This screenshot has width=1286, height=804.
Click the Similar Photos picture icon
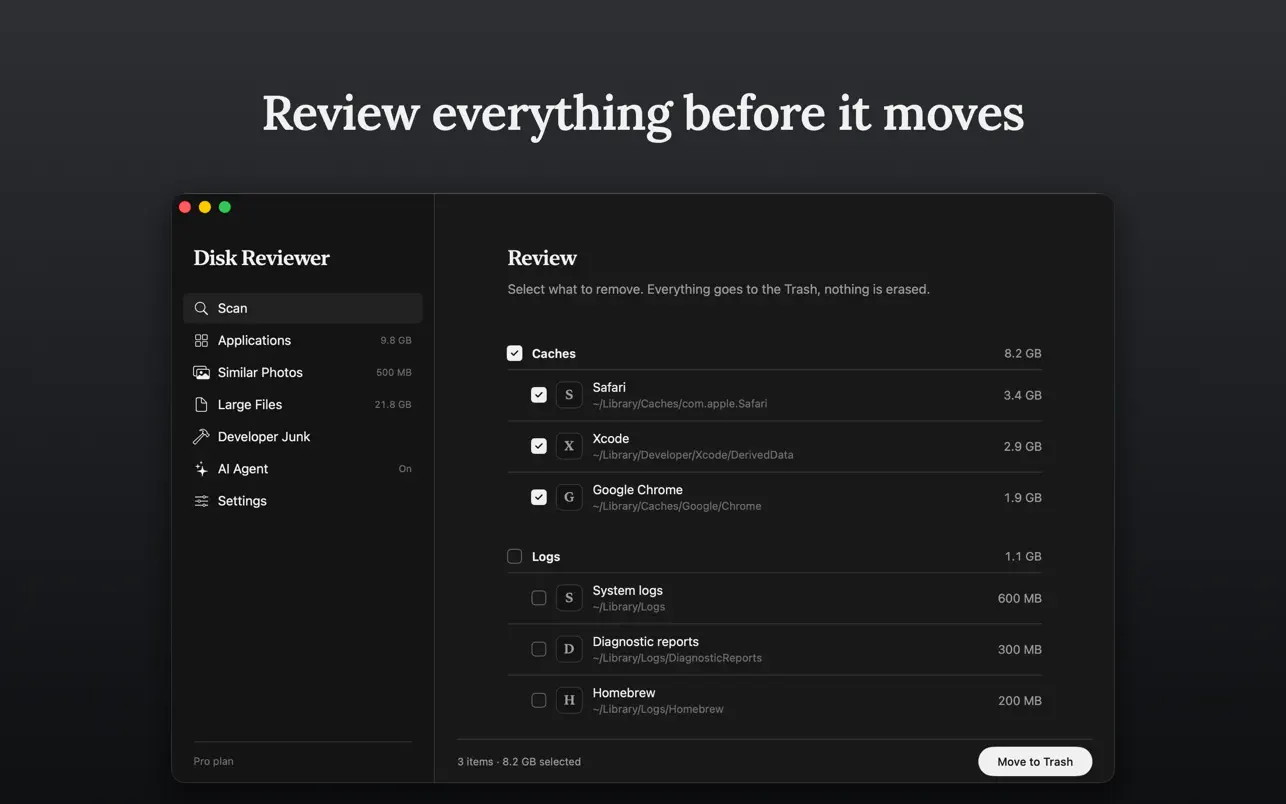click(x=201, y=372)
